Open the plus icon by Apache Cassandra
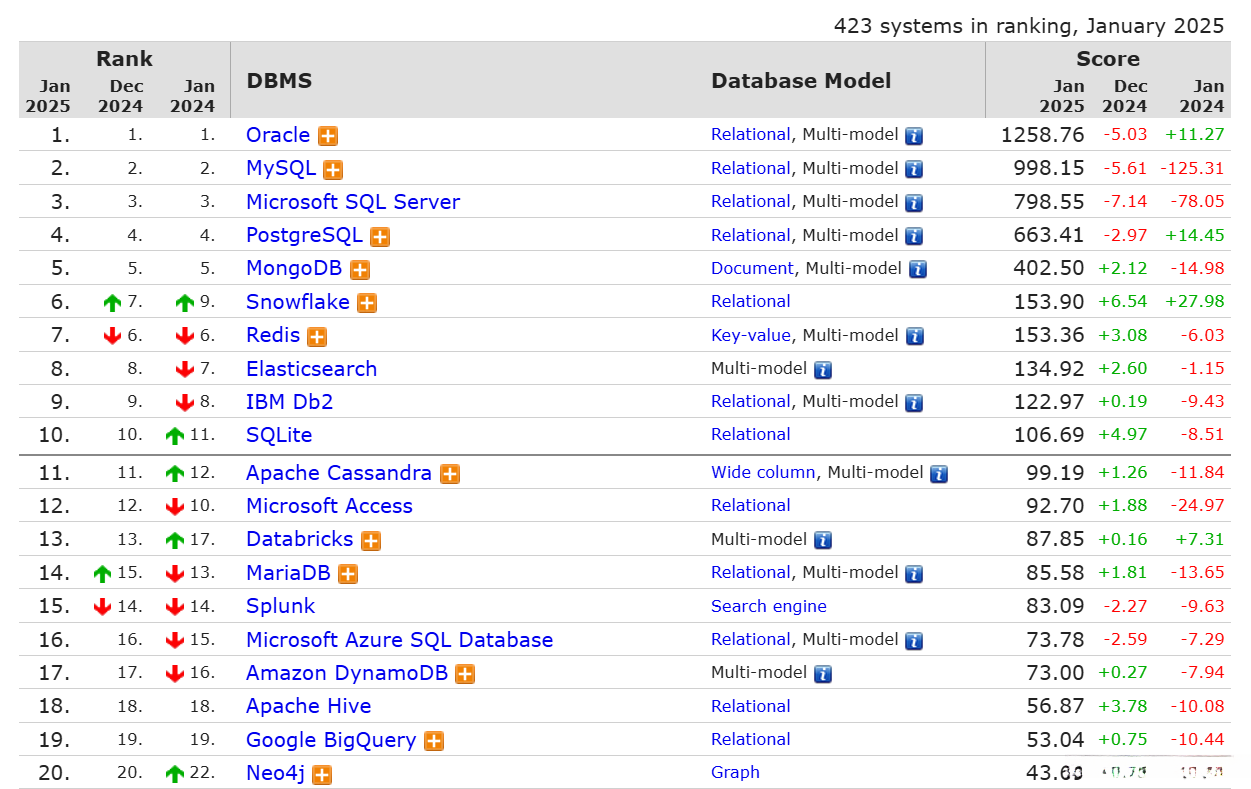 click(450, 474)
